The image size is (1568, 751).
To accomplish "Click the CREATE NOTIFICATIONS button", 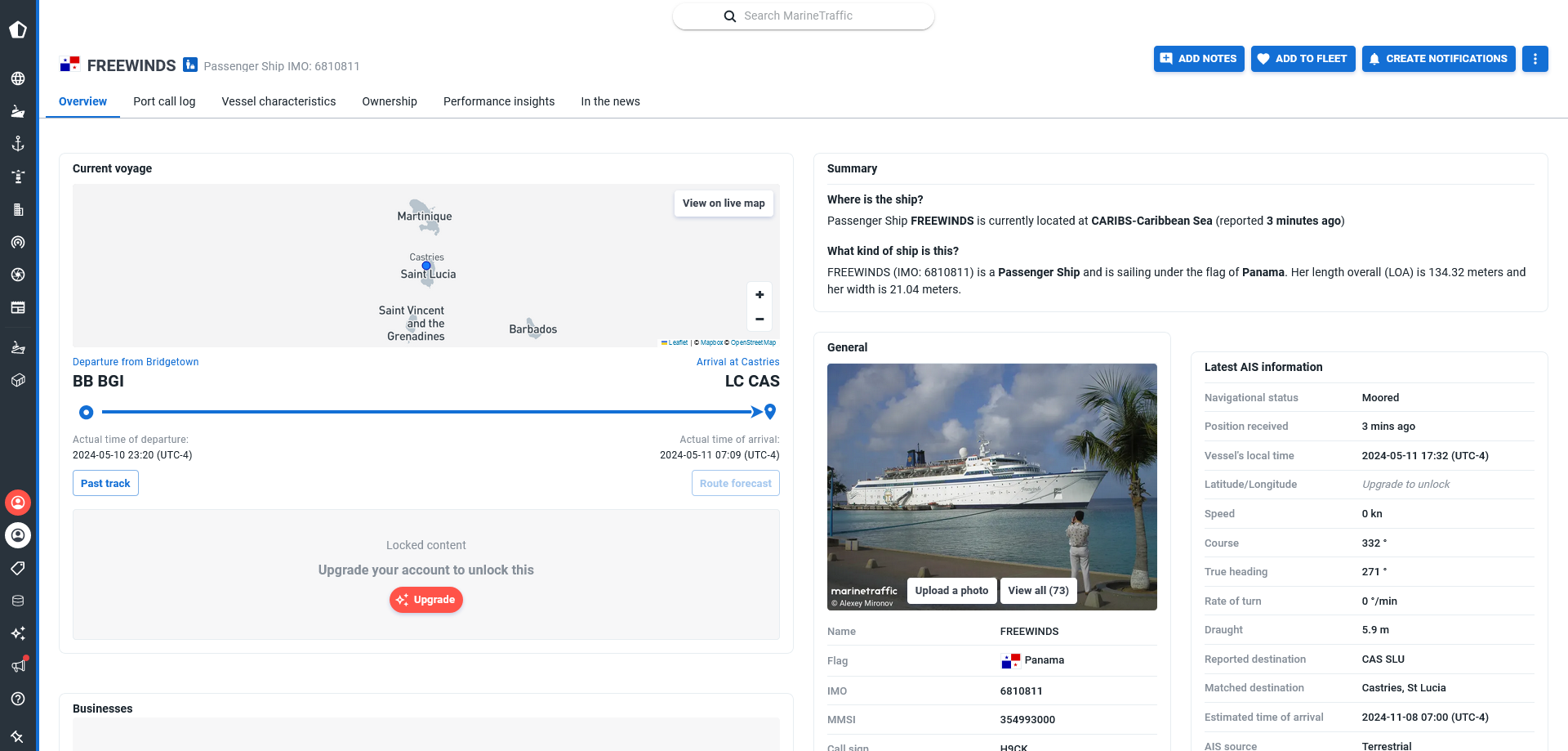I will pos(1438,59).
